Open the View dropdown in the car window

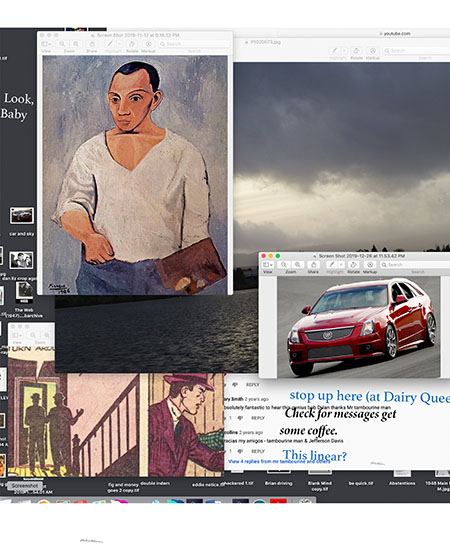(268, 265)
